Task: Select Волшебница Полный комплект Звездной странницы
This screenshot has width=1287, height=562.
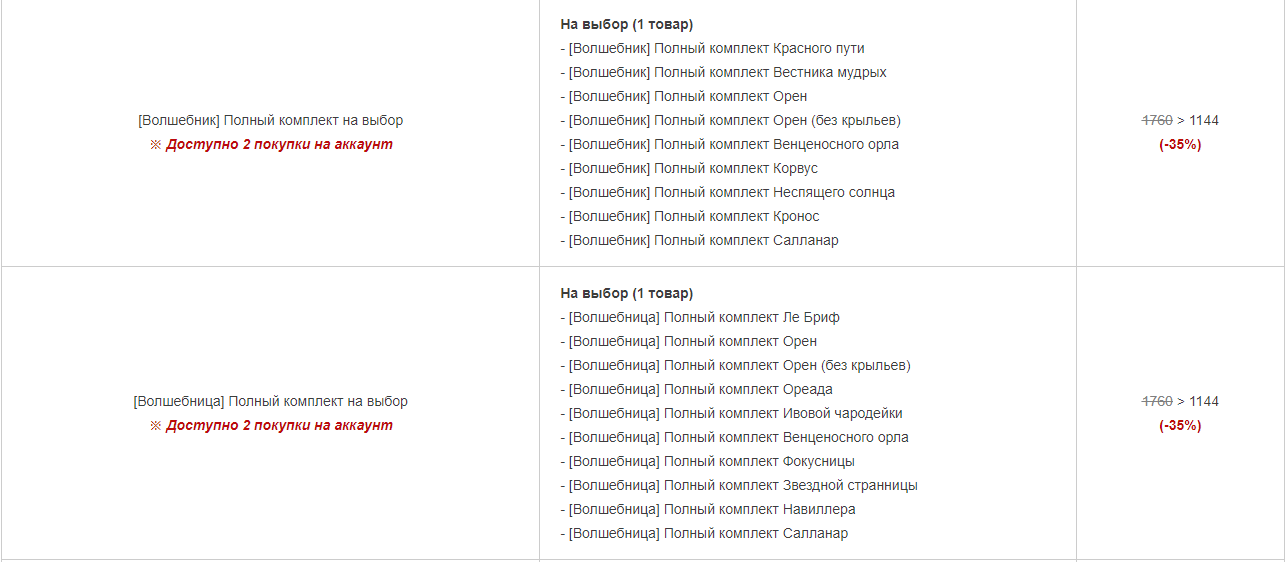Action: coord(739,485)
